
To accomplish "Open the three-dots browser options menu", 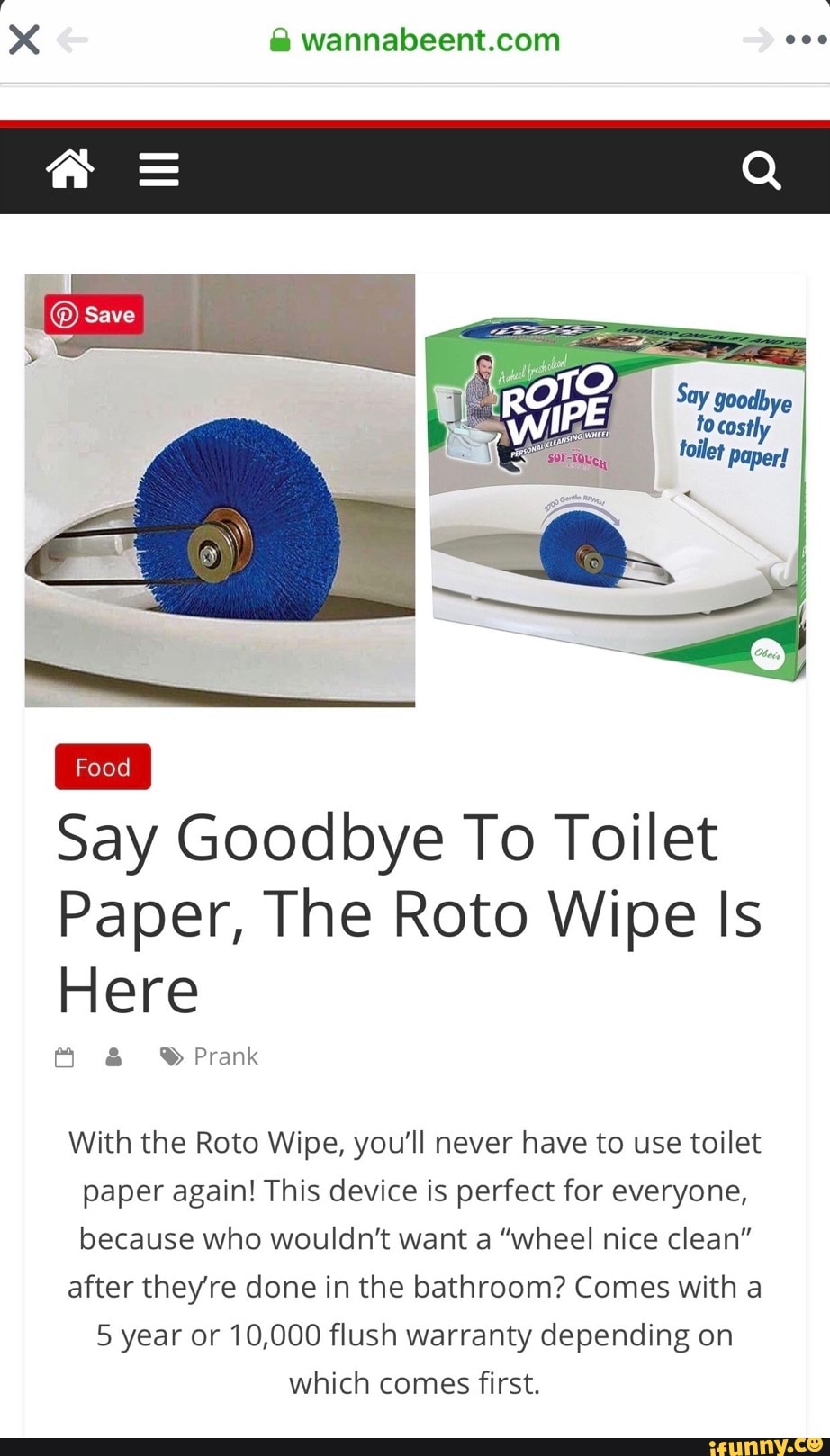I will (806, 40).
